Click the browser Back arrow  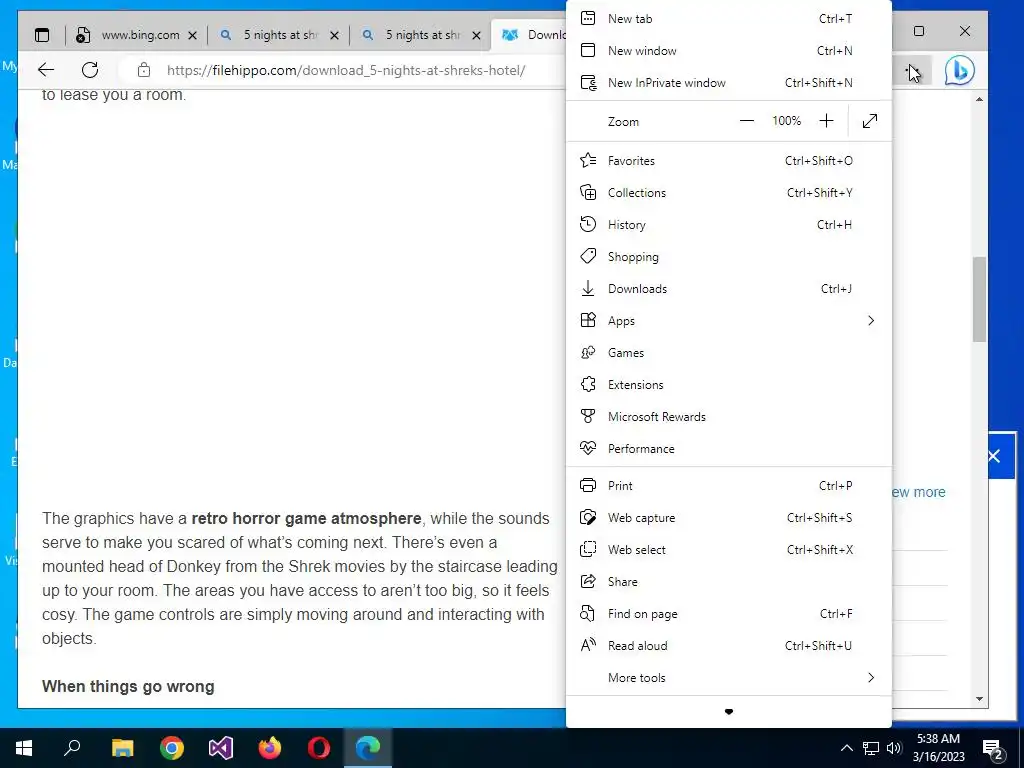[x=46, y=70]
